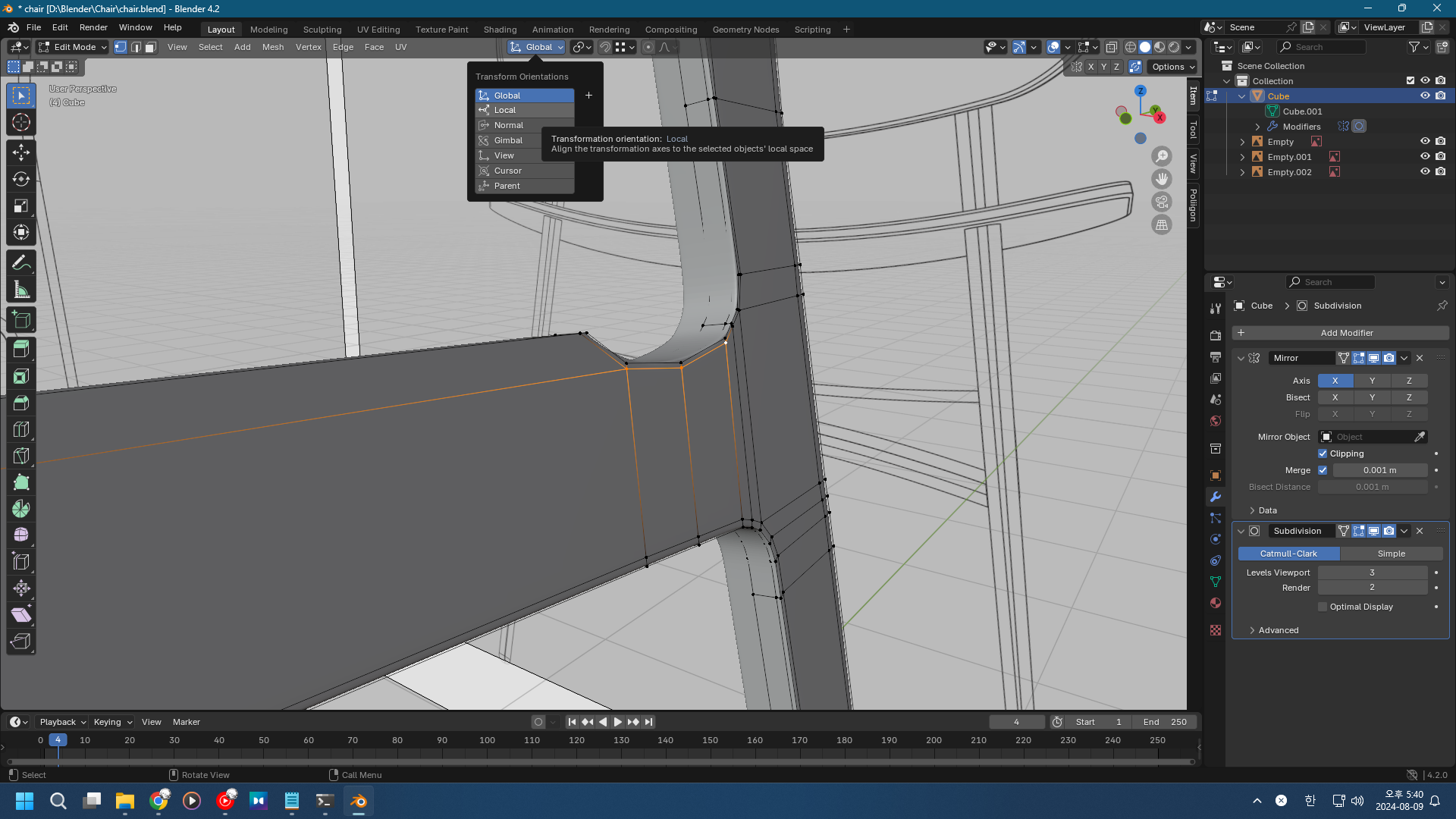Select the Spin tool
The width and height of the screenshot is (1456, 819).
tap(21, 509)
